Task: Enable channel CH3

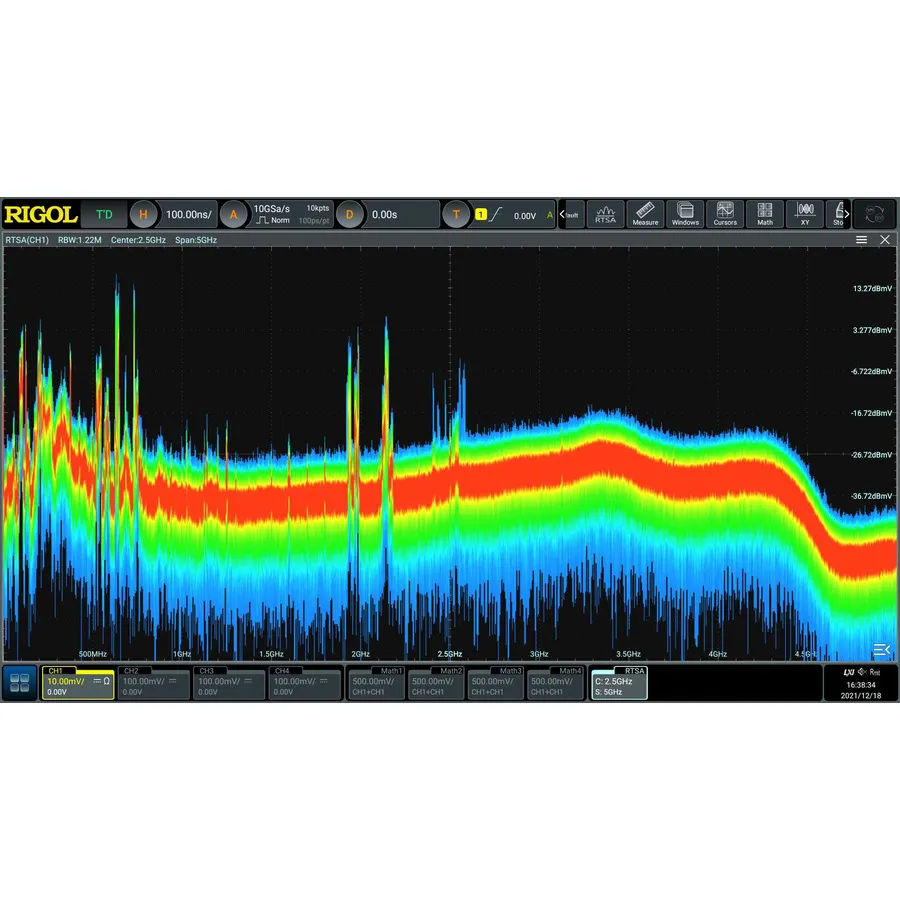Action: pos(228,682)
